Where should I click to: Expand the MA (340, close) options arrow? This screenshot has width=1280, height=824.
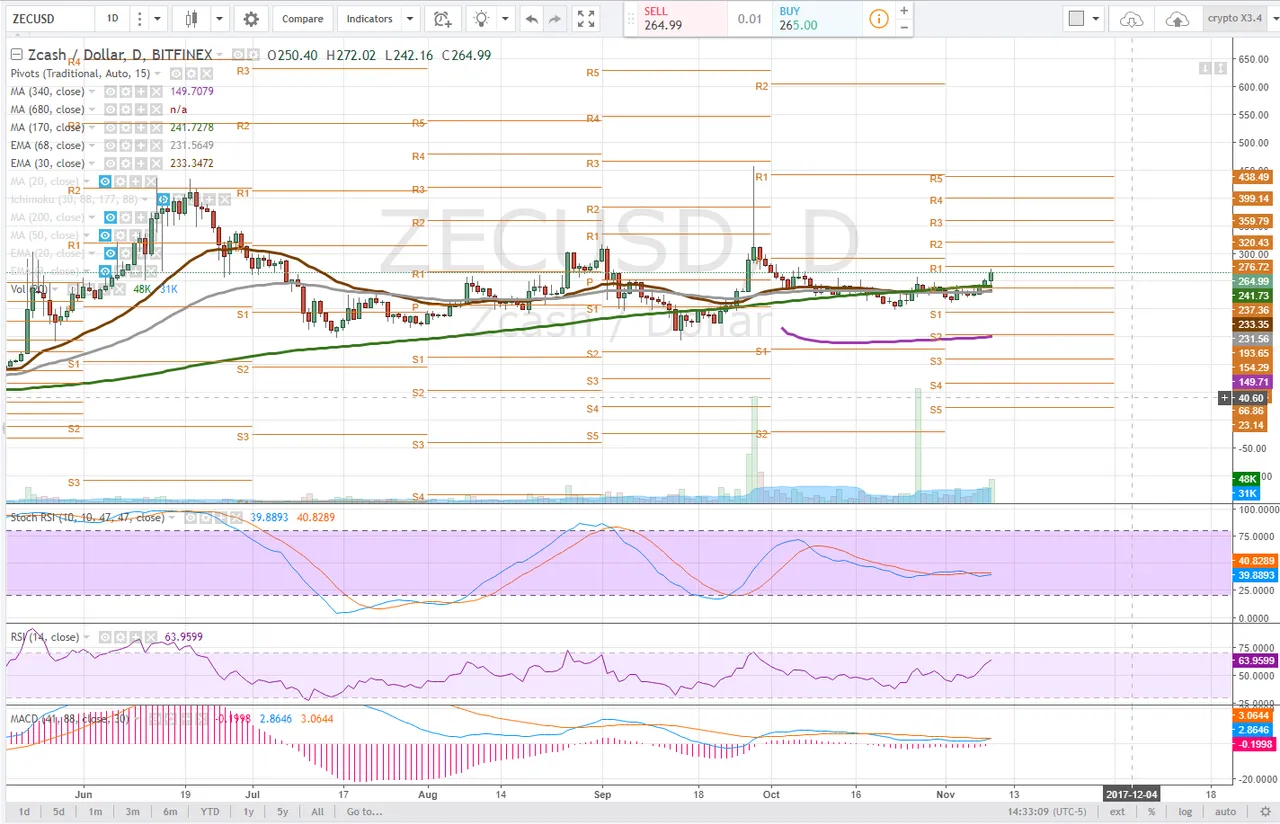pos(92,92)
